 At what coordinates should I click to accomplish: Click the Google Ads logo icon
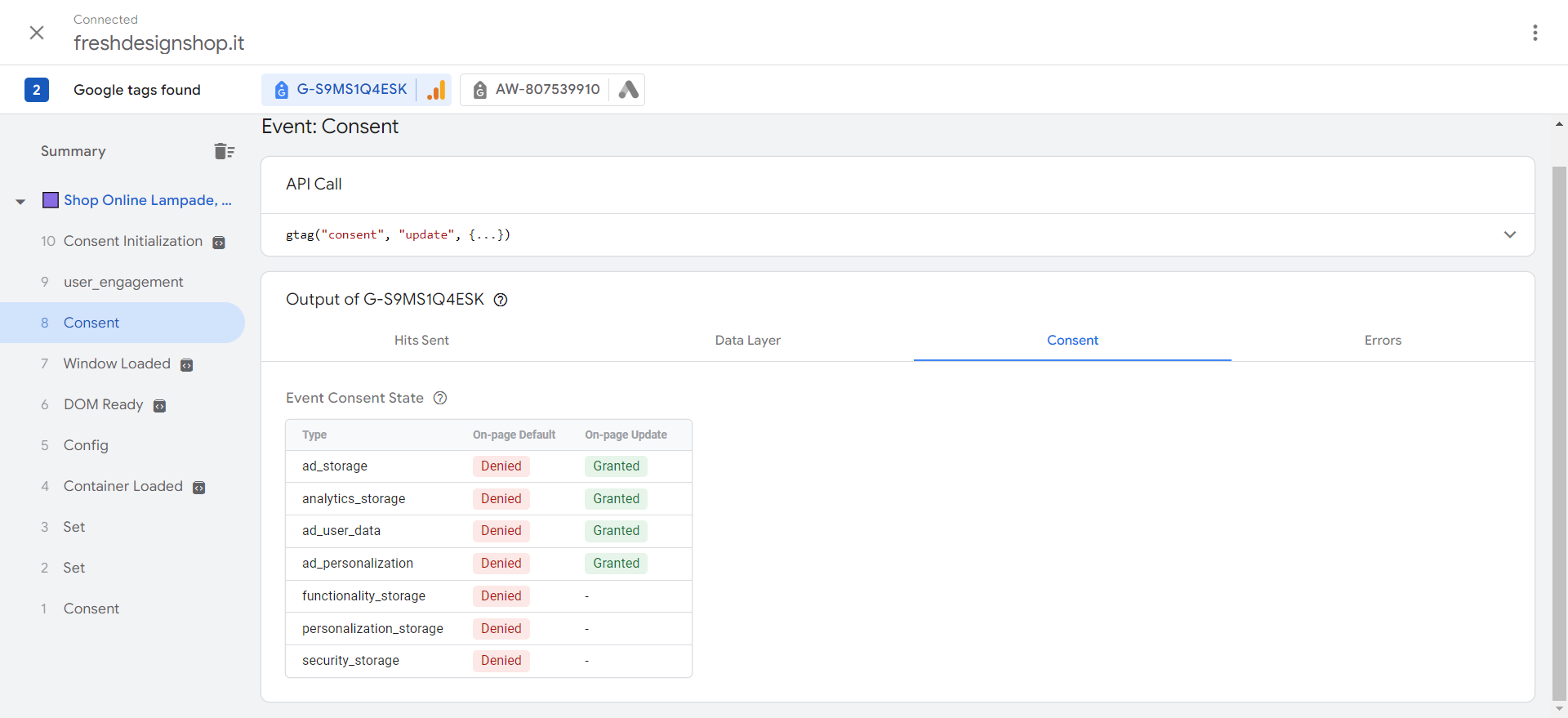pos(628,90)
